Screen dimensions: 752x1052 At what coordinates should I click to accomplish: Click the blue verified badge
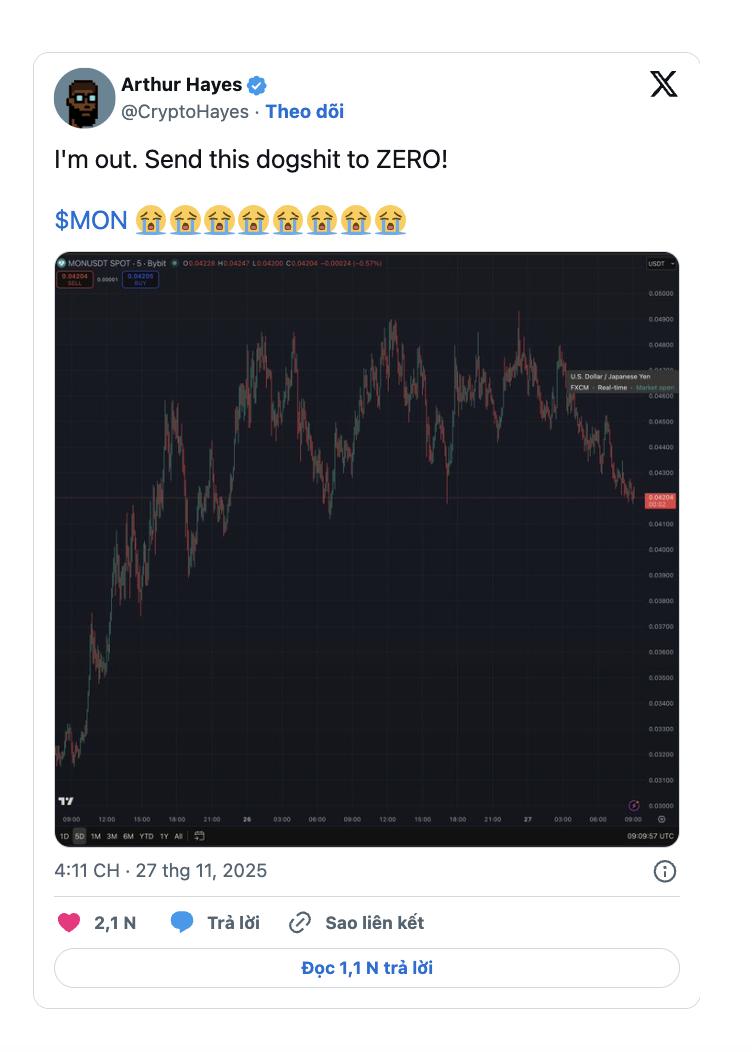point(257,86)
